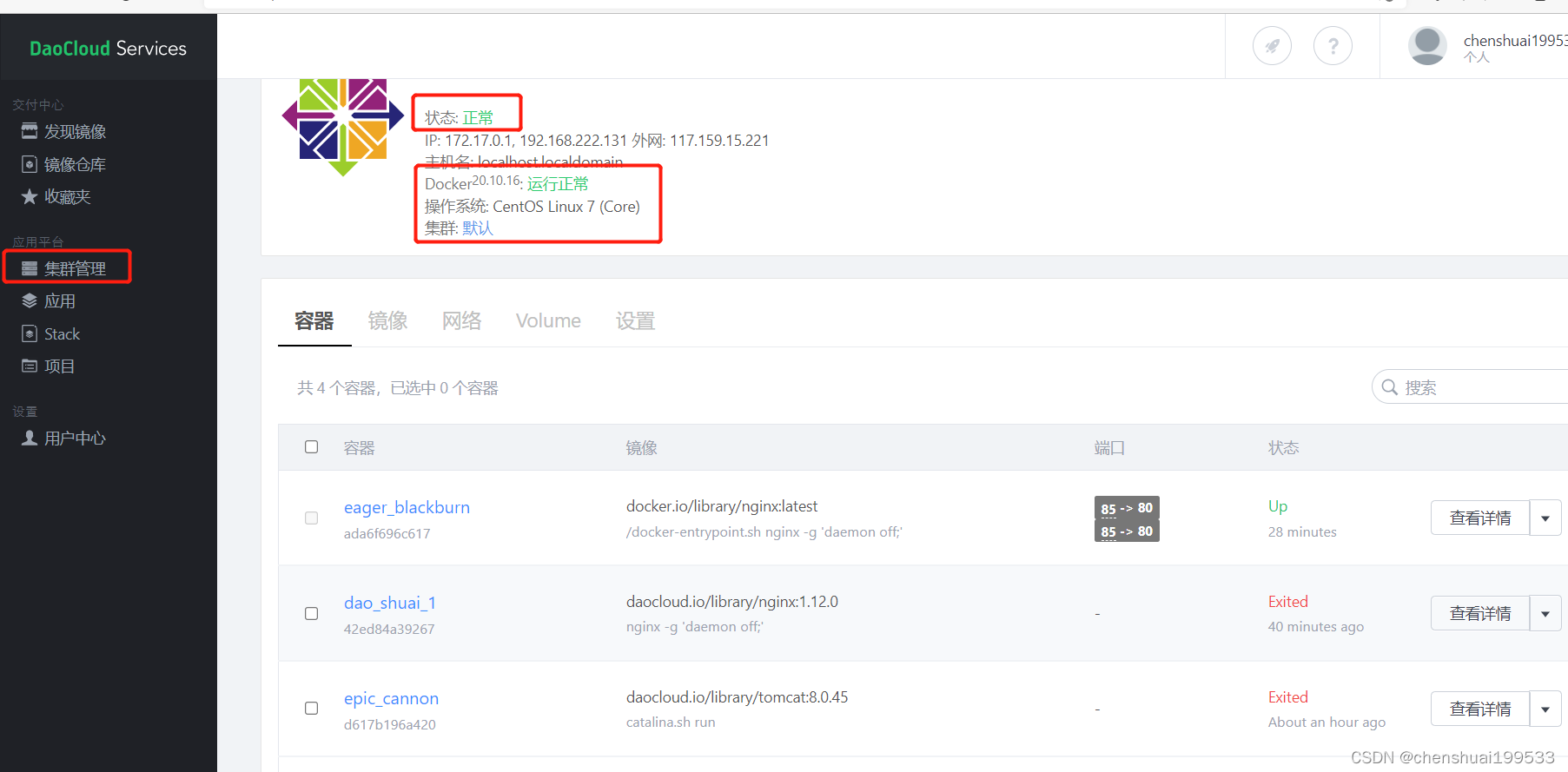Viewport: 1568px width, 772px height.
Task: Click the 搜索 container search field
Action: tap(1470, 387)
